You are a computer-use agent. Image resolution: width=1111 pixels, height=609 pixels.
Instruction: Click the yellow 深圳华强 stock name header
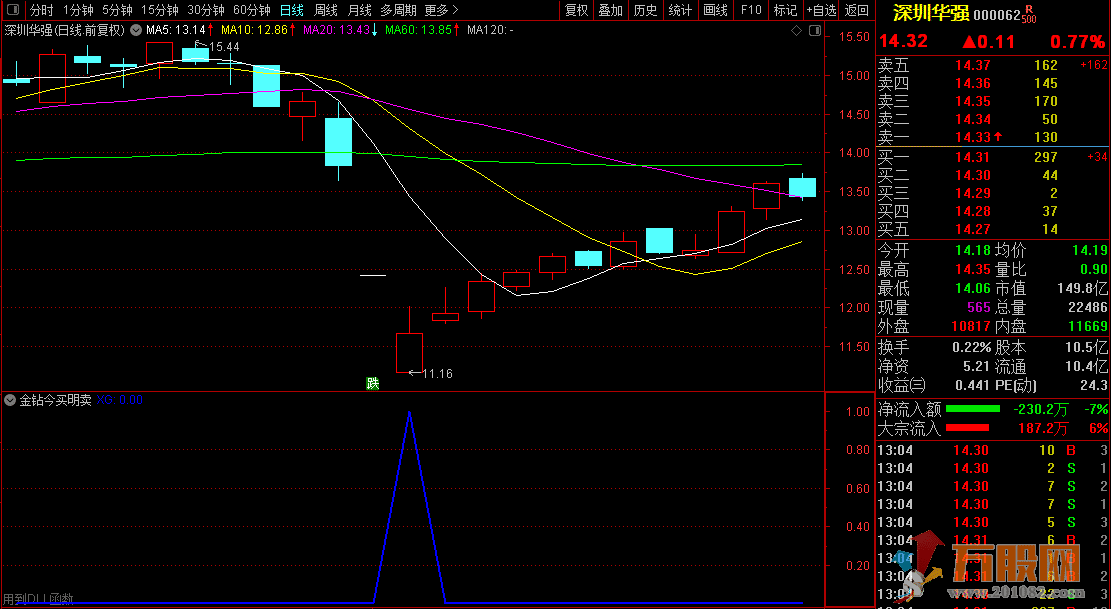[931, 13]
